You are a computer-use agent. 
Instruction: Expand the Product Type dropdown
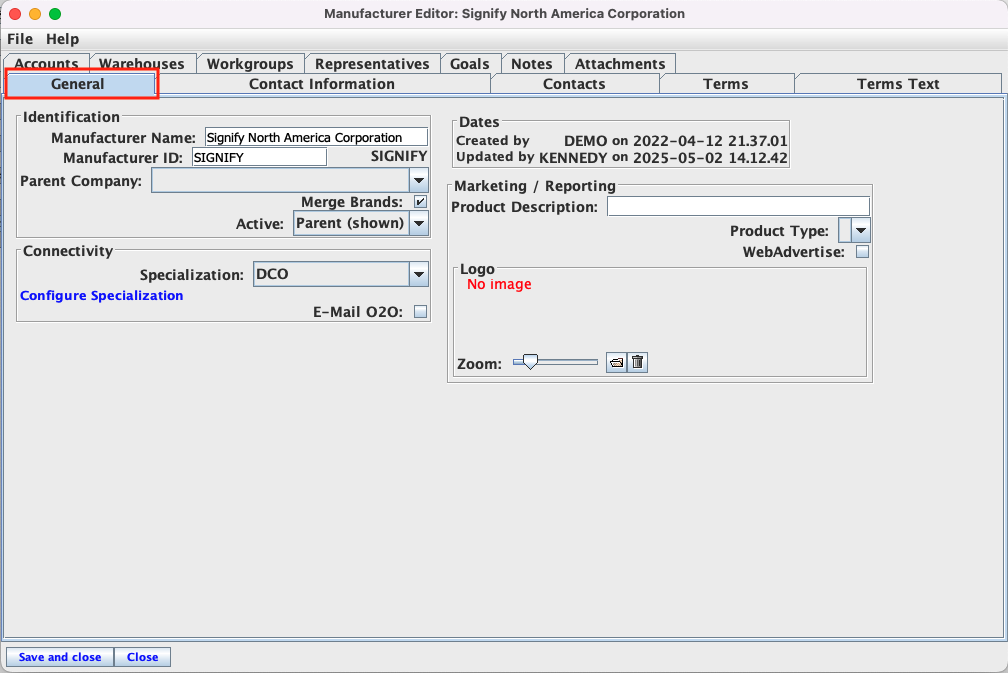coord(861,230)
